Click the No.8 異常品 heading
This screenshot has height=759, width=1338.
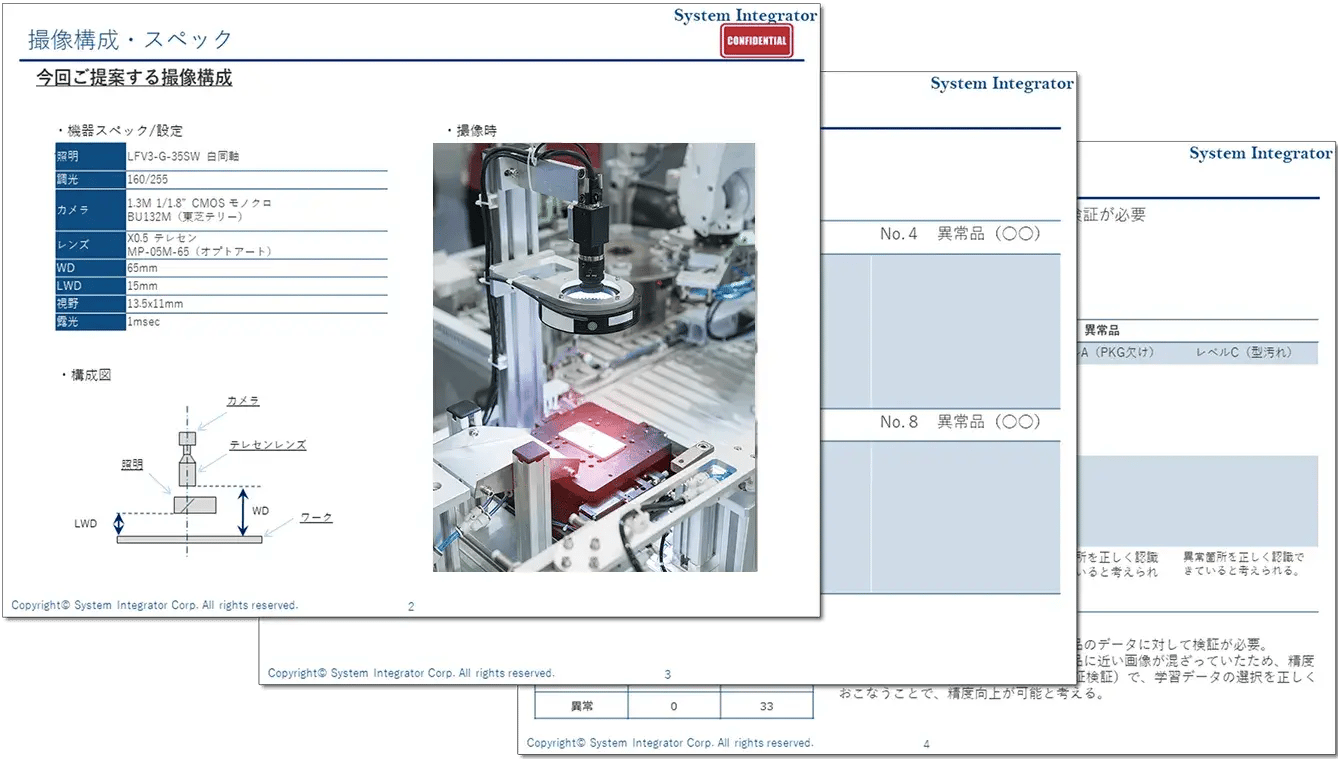click(x=959, y=422)
